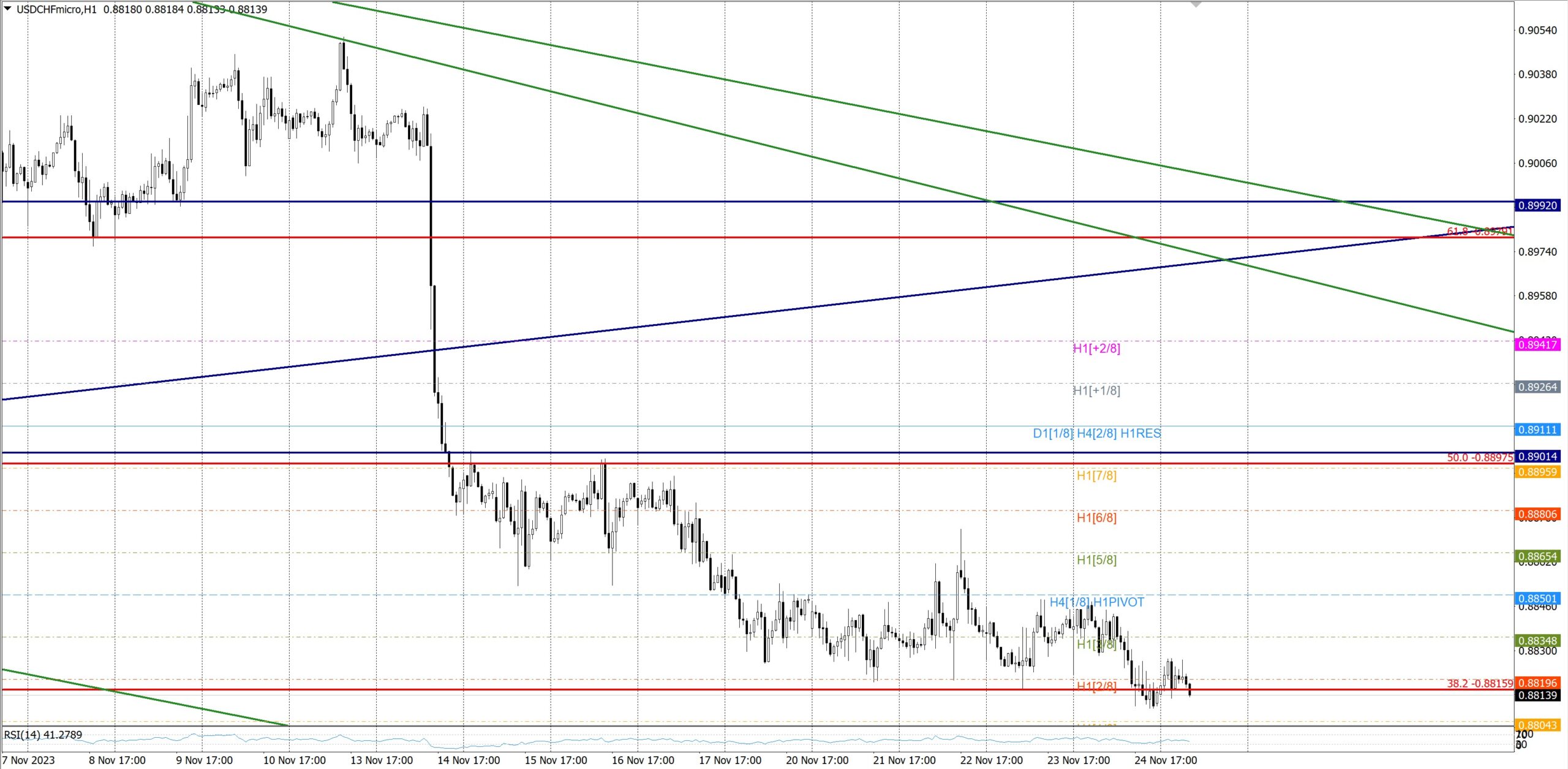
Task: Click the 38.2 -0.88159 Fibonacci label
Action: pos(1479,684)
